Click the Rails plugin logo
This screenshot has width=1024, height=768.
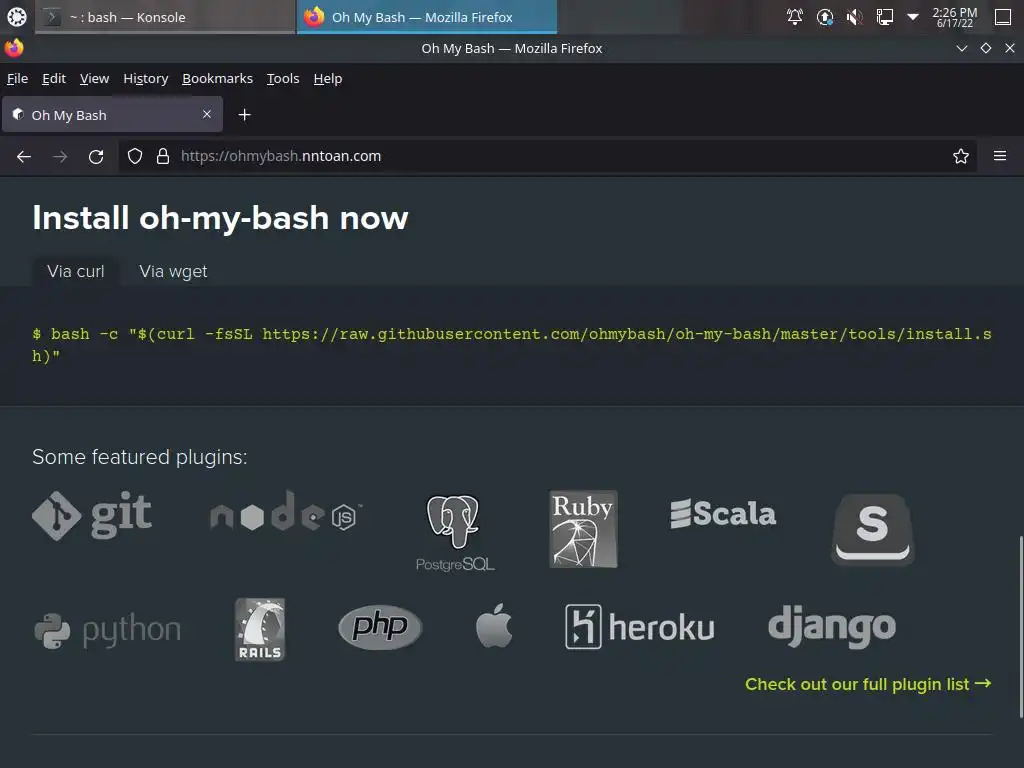[260, 629]
